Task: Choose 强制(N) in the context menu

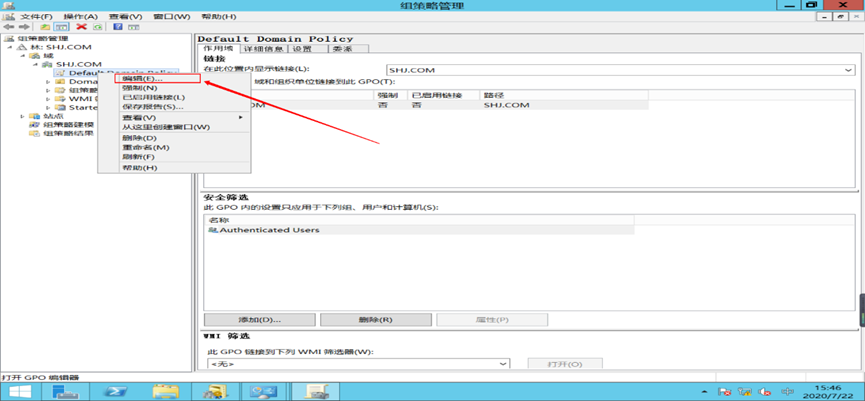Action: click(x=174, y=88)
